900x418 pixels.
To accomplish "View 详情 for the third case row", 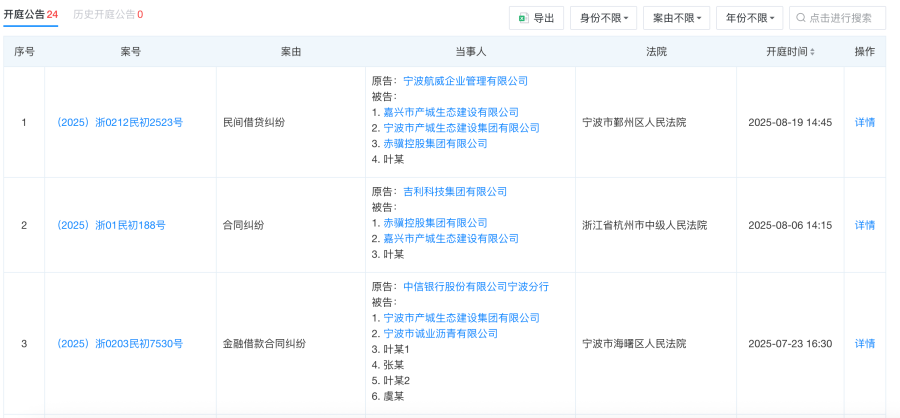I will (864, 344).
